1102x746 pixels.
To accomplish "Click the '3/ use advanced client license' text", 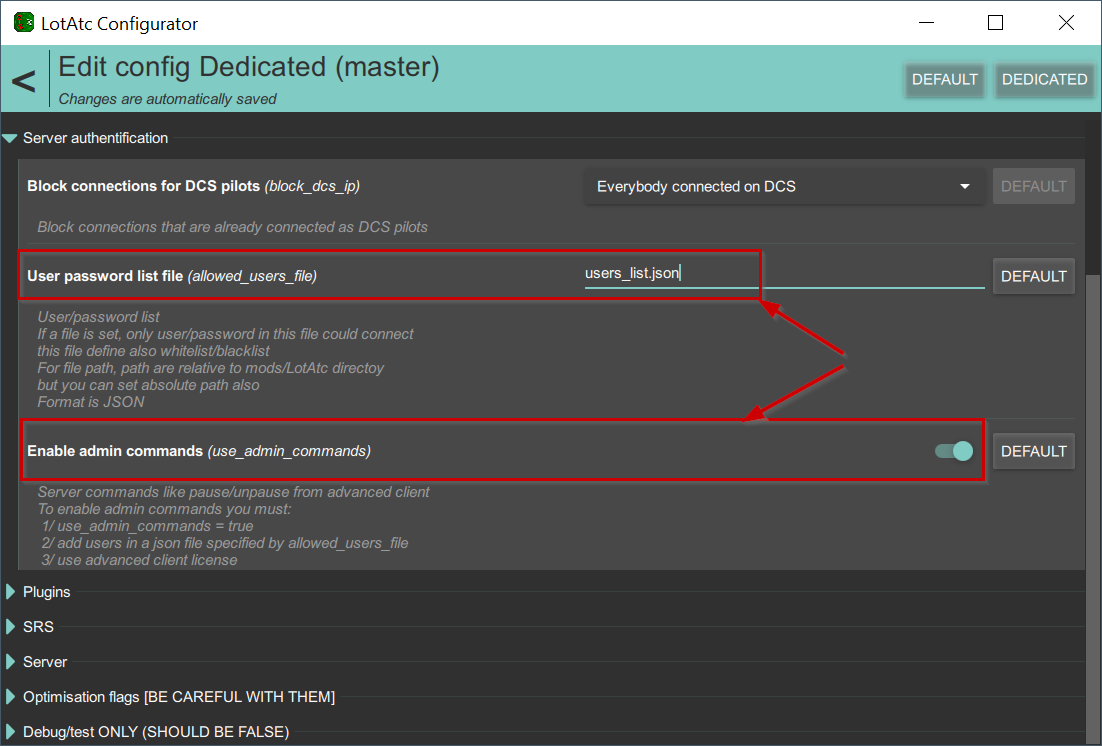I will [139, 560].
